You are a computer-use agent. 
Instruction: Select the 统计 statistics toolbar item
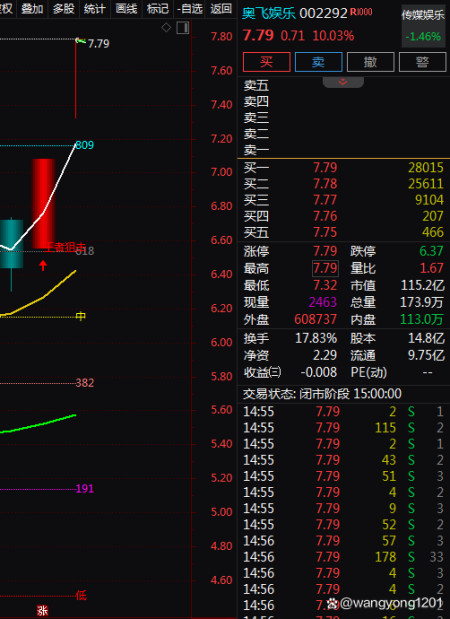[x=95, y=8]
